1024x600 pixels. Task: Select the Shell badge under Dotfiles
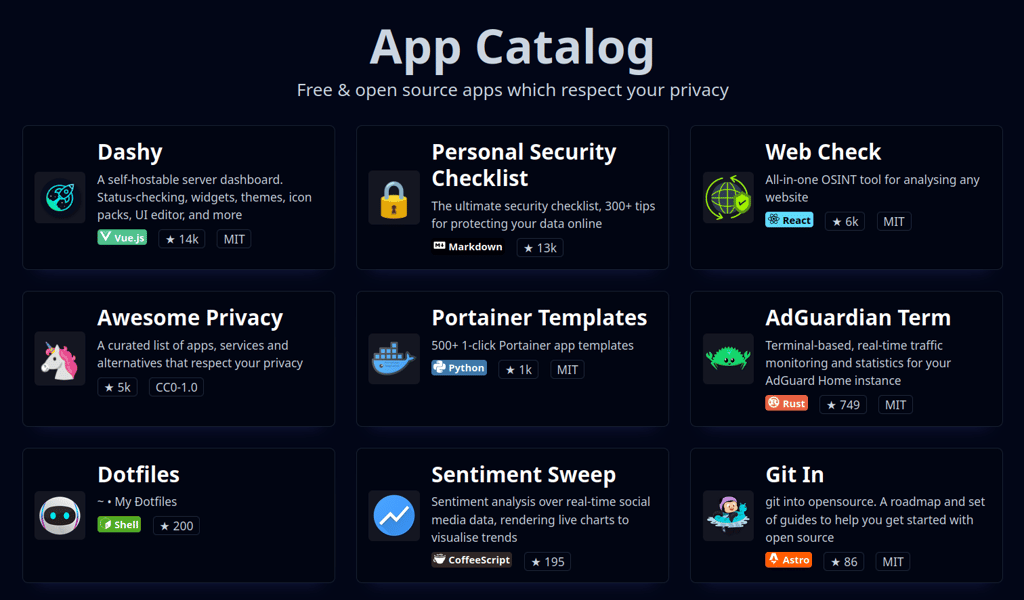[x=119, y=524]
